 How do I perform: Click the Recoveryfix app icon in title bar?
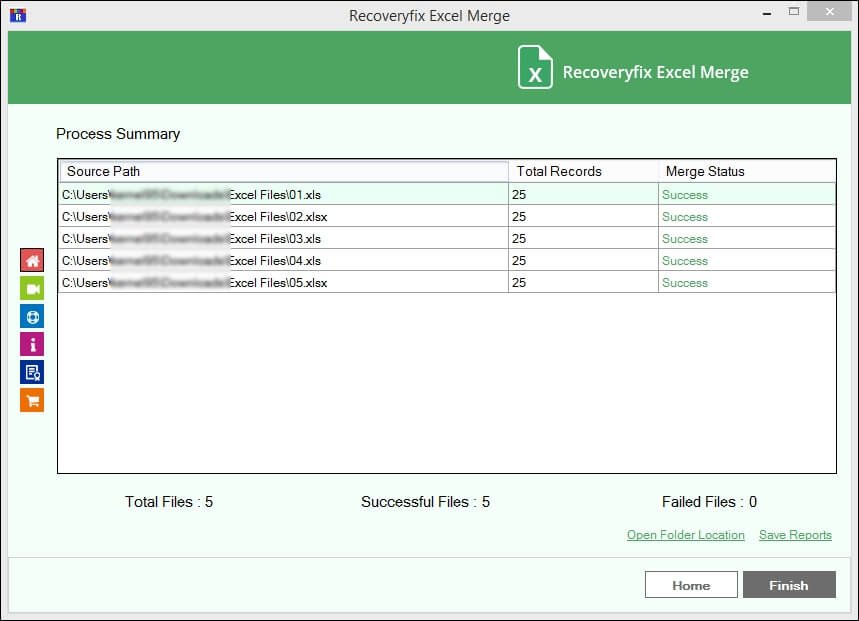[18, 15]
